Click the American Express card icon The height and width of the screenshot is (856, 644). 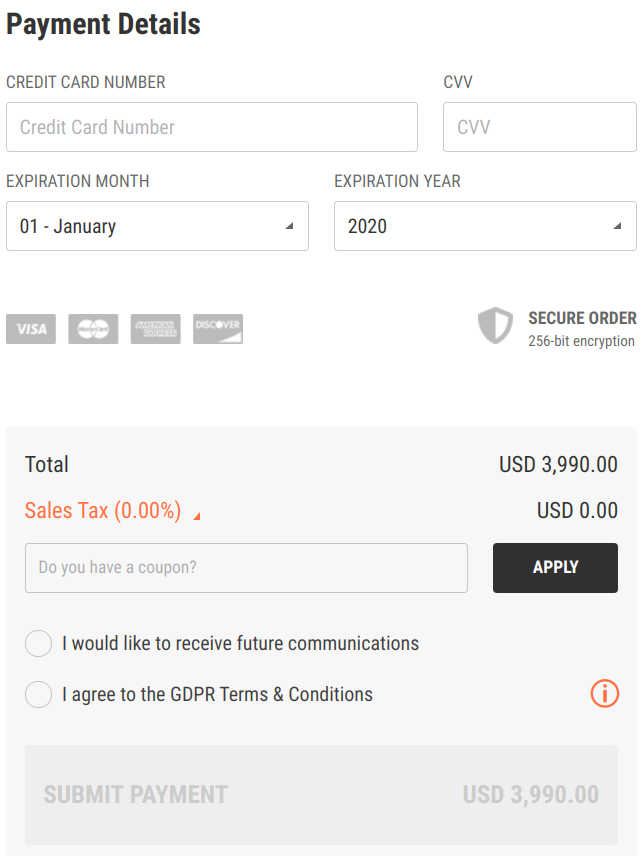[x=156, y=329]
